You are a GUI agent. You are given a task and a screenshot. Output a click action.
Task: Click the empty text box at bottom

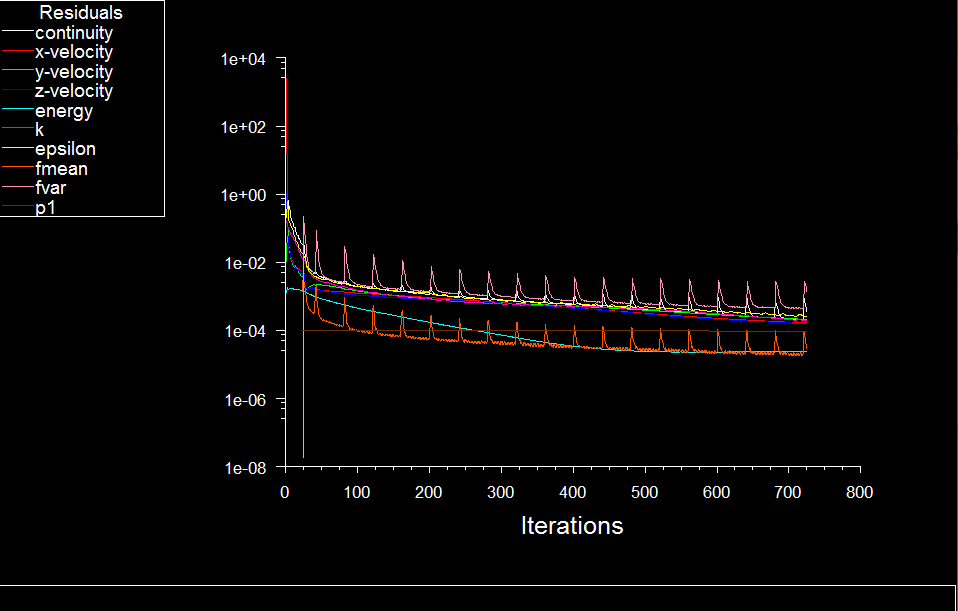tap(478, 598)
